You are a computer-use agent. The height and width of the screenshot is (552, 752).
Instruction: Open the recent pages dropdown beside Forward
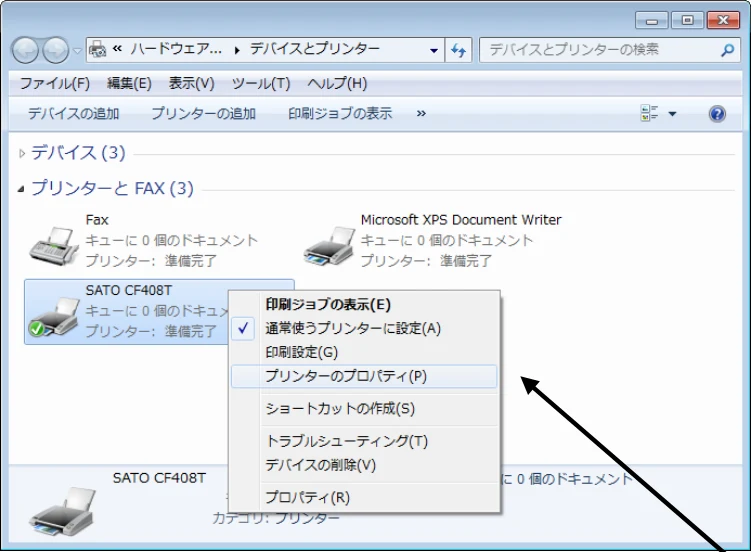click(x=77, y=50)
